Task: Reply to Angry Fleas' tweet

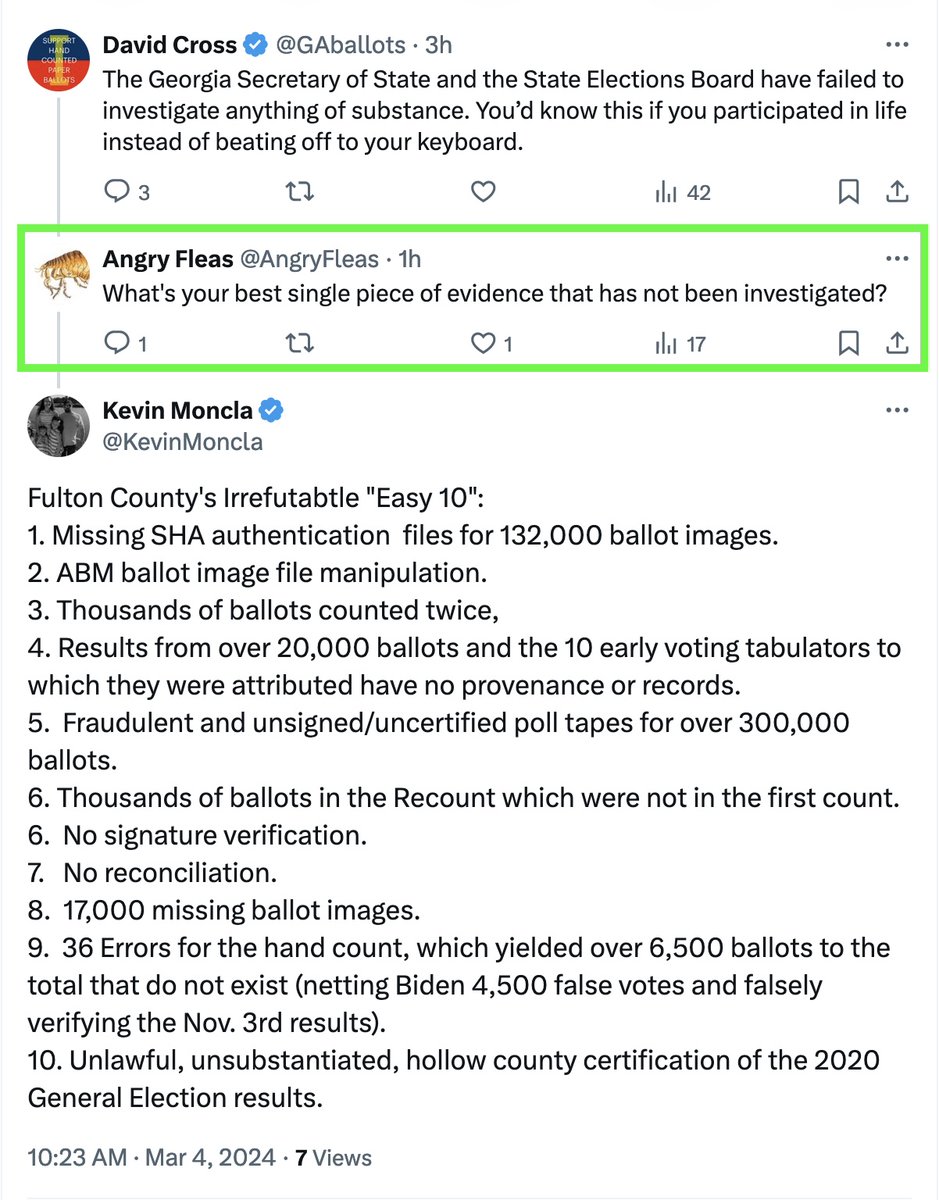Action: click(118, 344)
